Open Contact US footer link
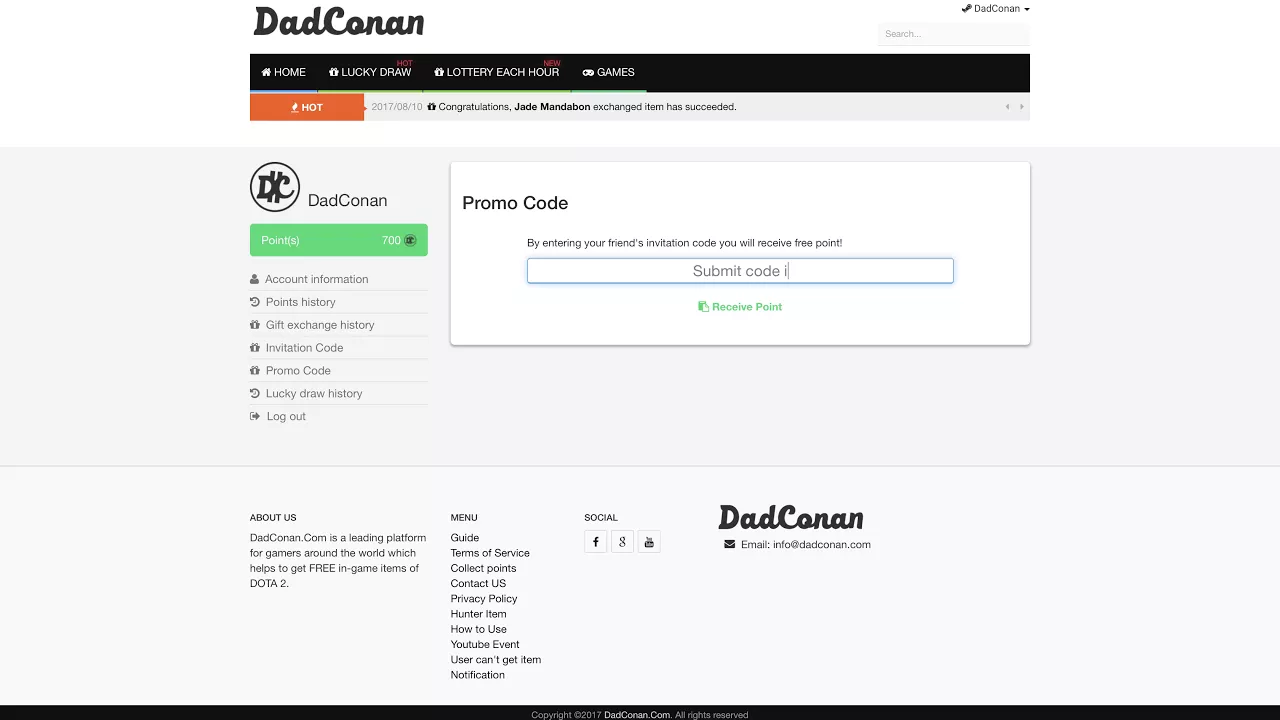The height and width of the screenshot is (720, 1280). pos(478,584)
